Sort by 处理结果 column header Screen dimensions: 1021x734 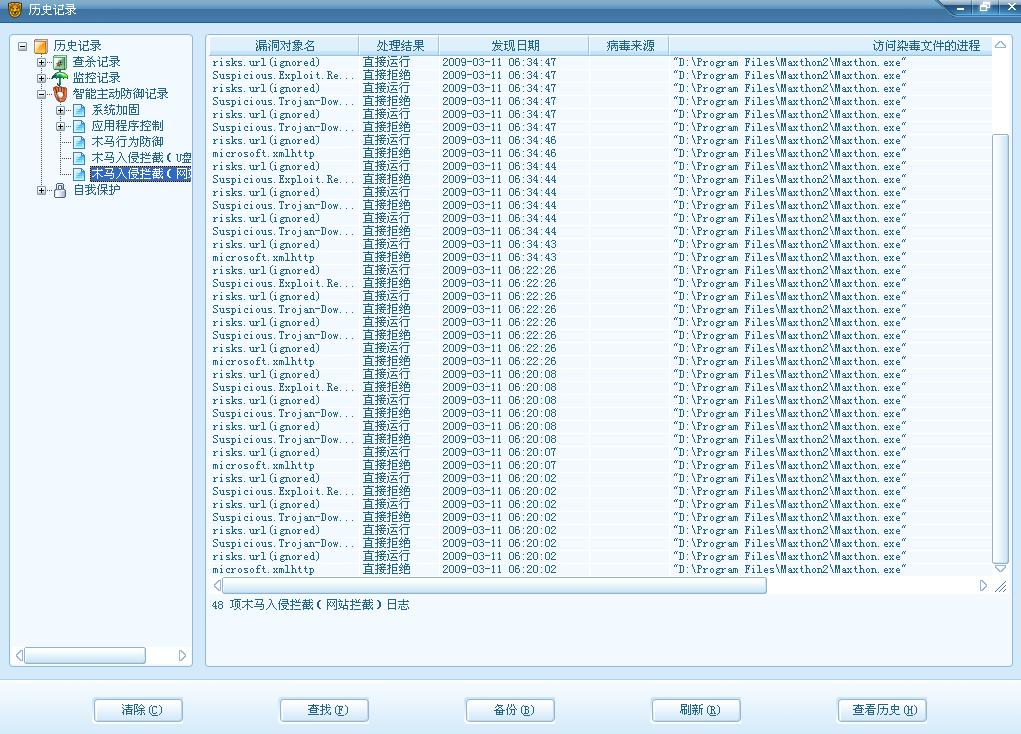(x=399, y=46)
